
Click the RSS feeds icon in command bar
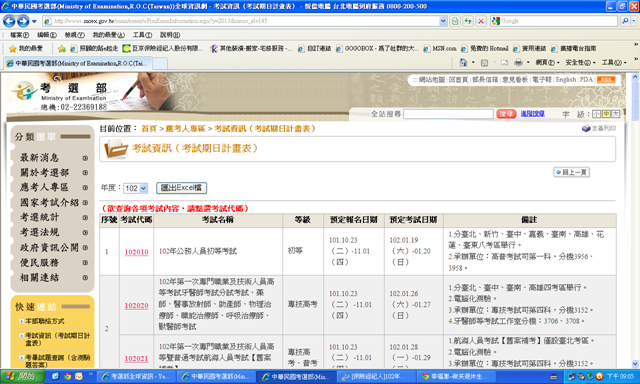point(484,63)
